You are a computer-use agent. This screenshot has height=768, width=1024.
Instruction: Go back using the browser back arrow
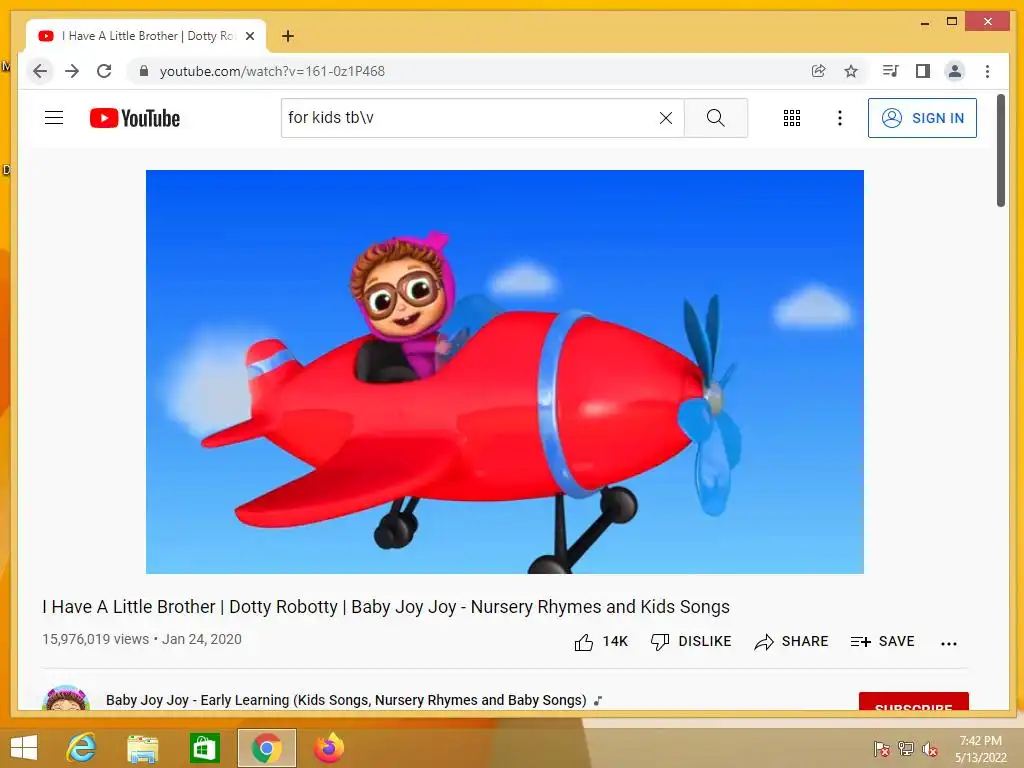[x=40, y=71]
